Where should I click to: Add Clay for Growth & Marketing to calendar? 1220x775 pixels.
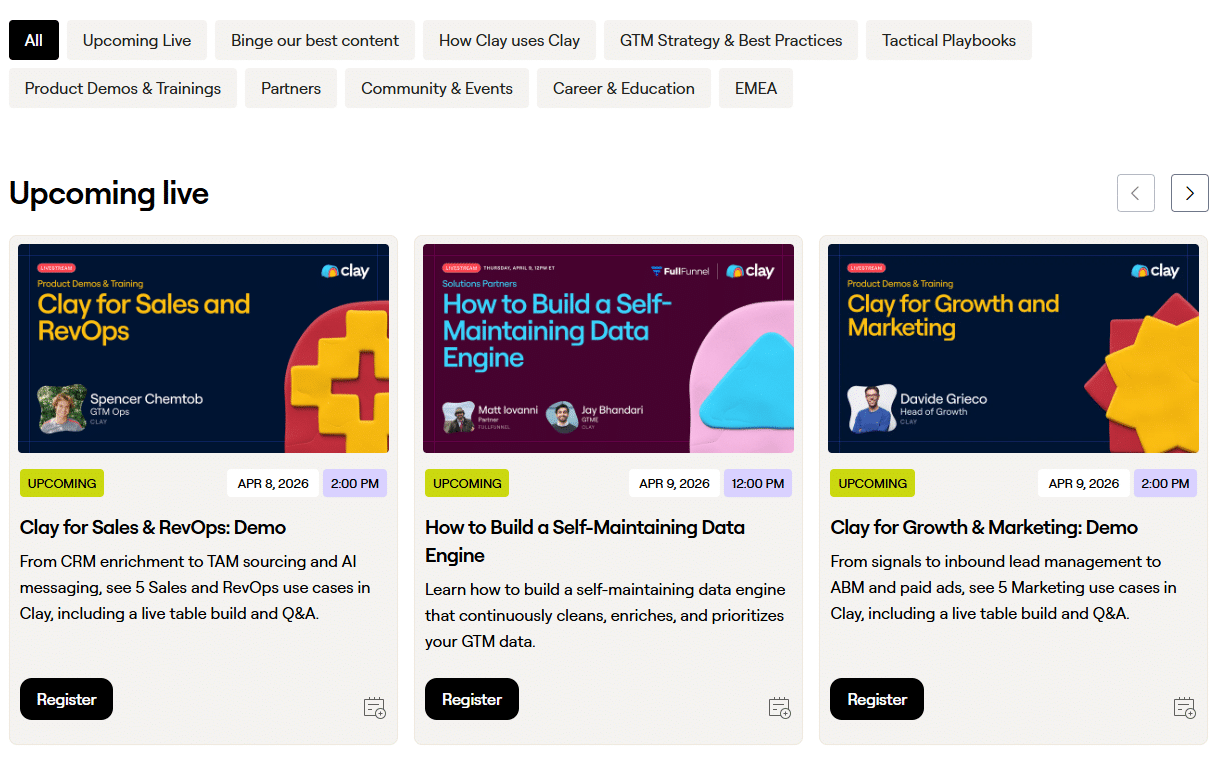click(1185, 707)
